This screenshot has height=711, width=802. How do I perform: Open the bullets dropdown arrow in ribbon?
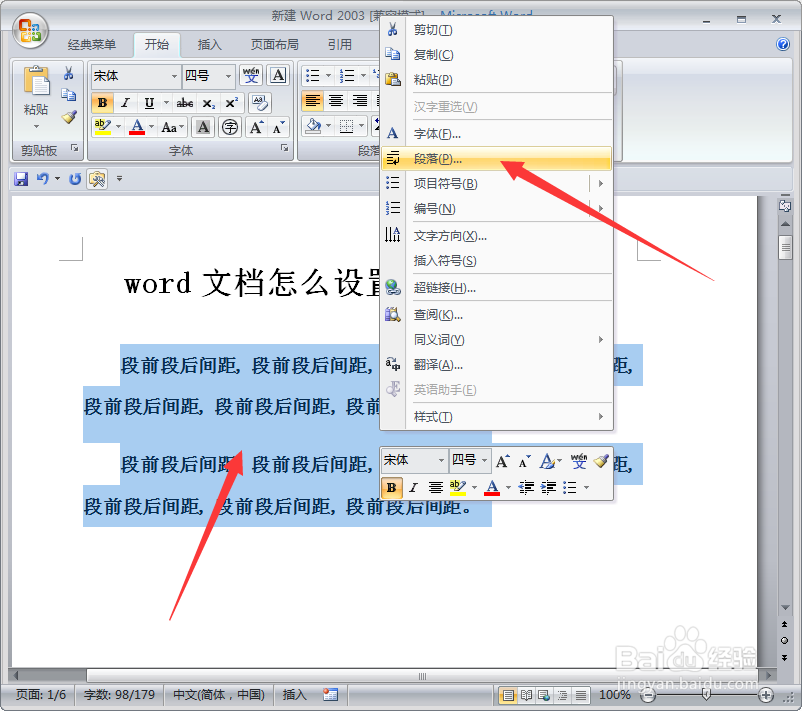[328, 76]
